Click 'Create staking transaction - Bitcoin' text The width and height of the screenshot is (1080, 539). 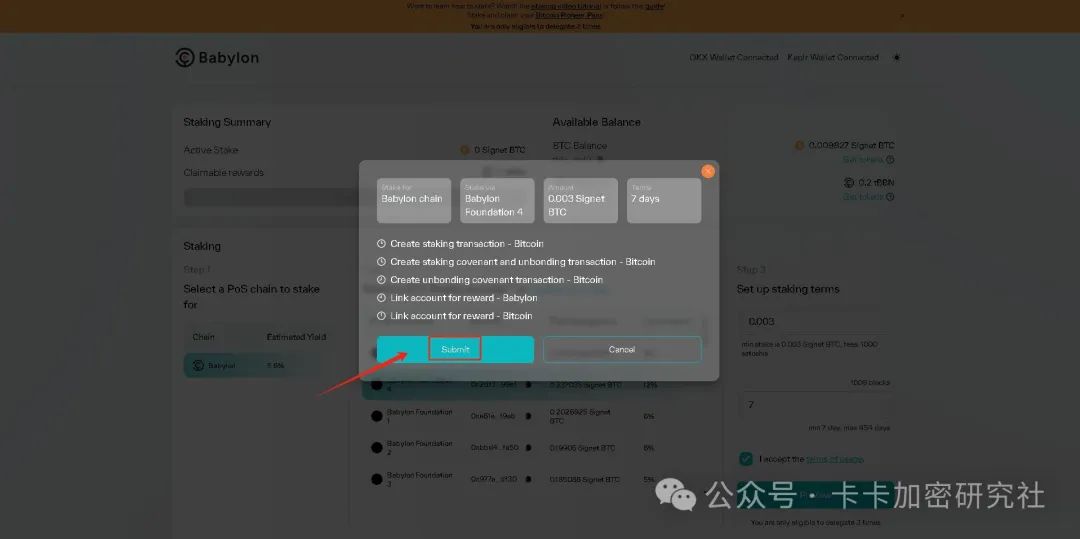[x=467, y=244]
